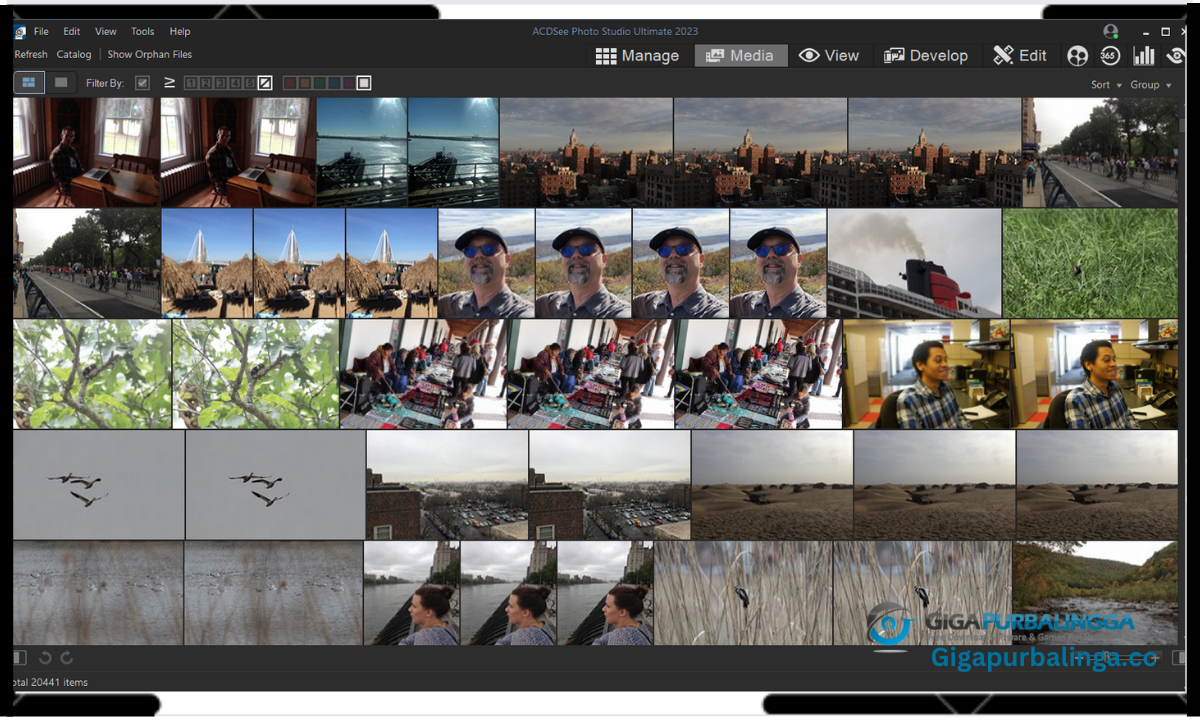This screenshot has height=720, width=1200.
Task: Filter by green color label
Action: pos(319,83)
